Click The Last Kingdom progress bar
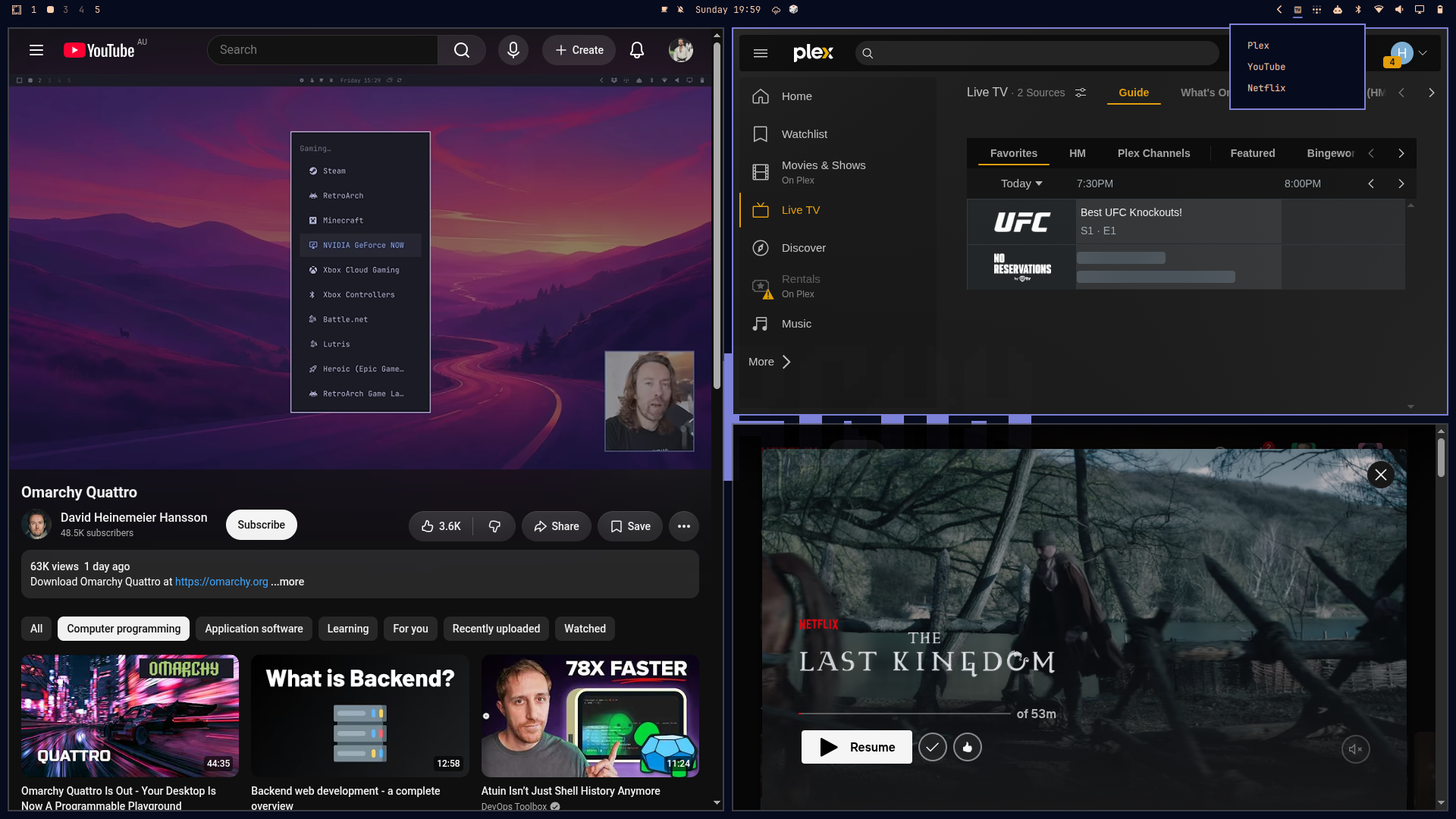 click(x=904, y=714)
